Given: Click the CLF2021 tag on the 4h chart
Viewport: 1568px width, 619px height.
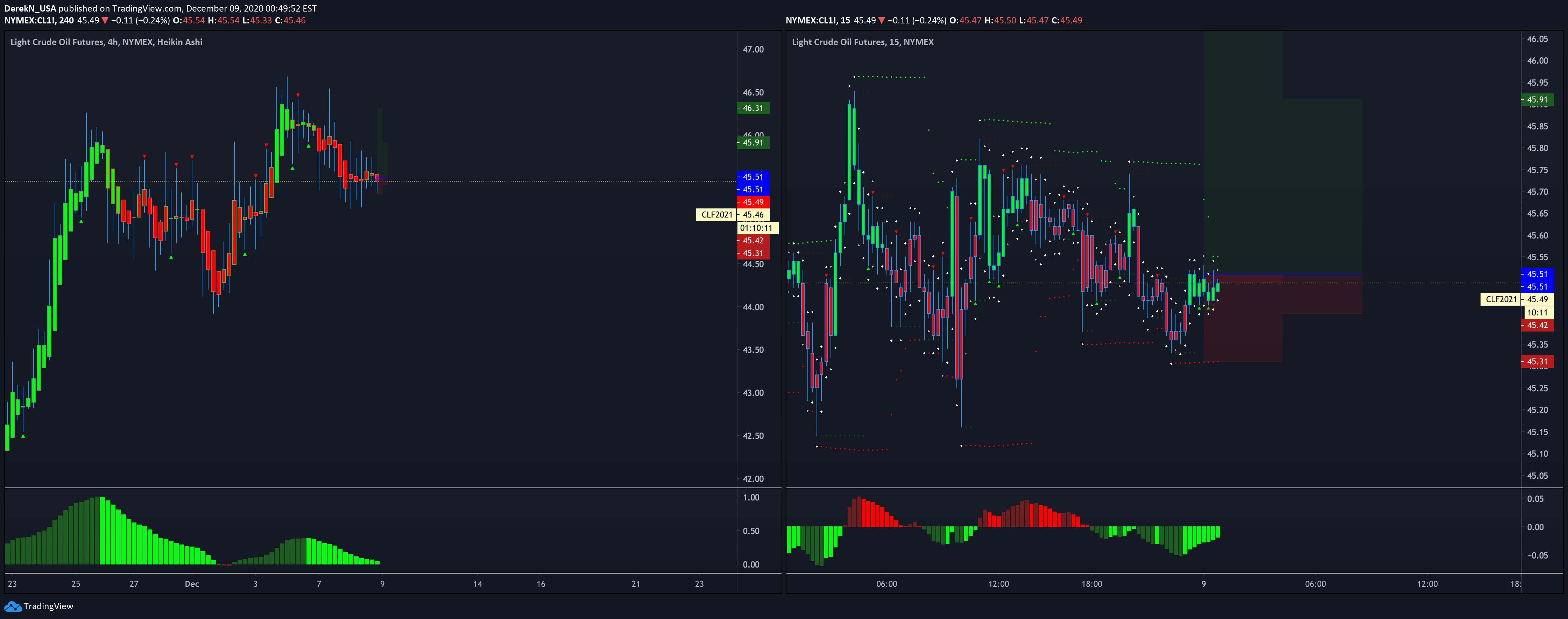Looking at the screenshot, I should (x=716, y=215).
